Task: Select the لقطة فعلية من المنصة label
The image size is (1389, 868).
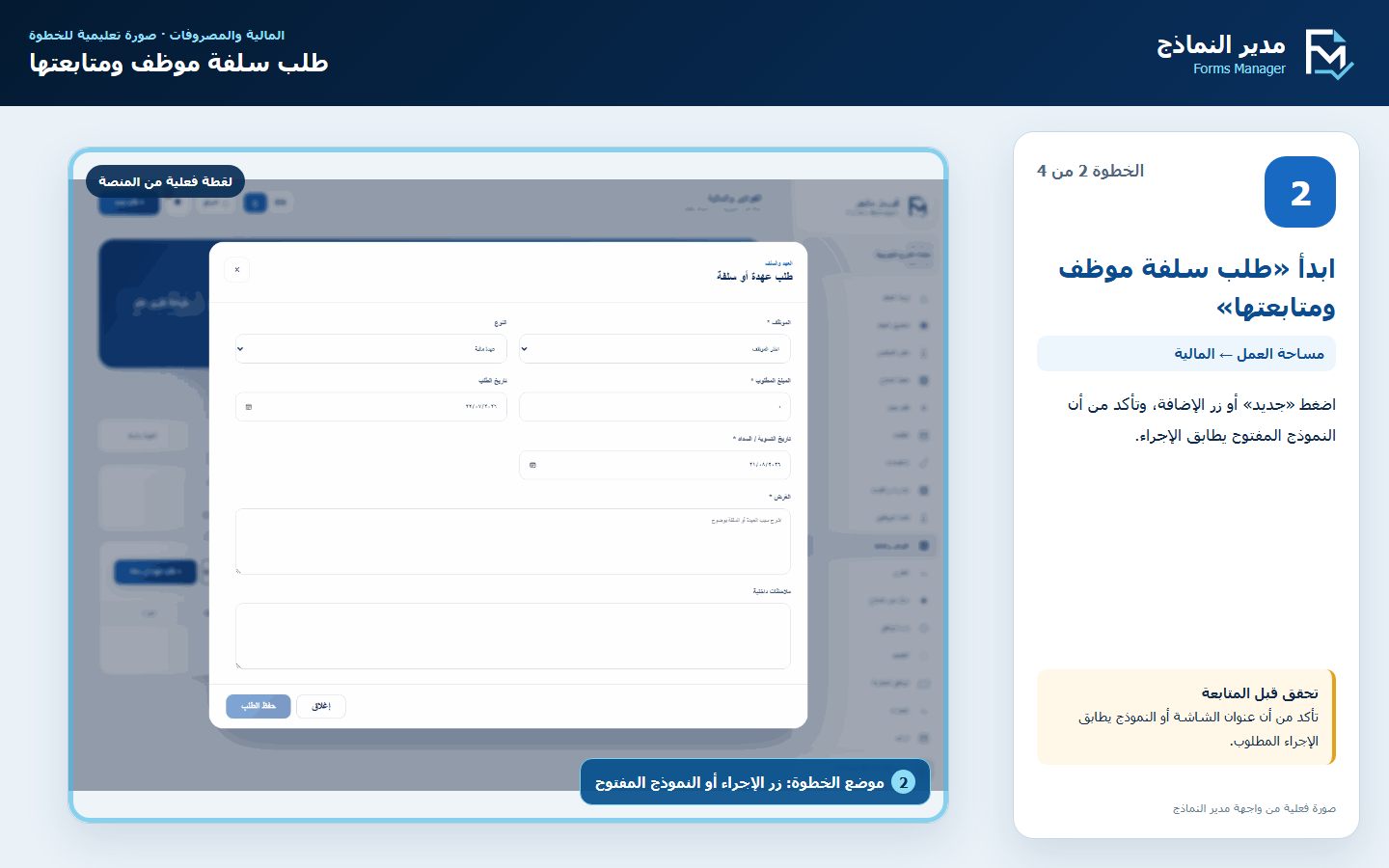Action: 165,181
